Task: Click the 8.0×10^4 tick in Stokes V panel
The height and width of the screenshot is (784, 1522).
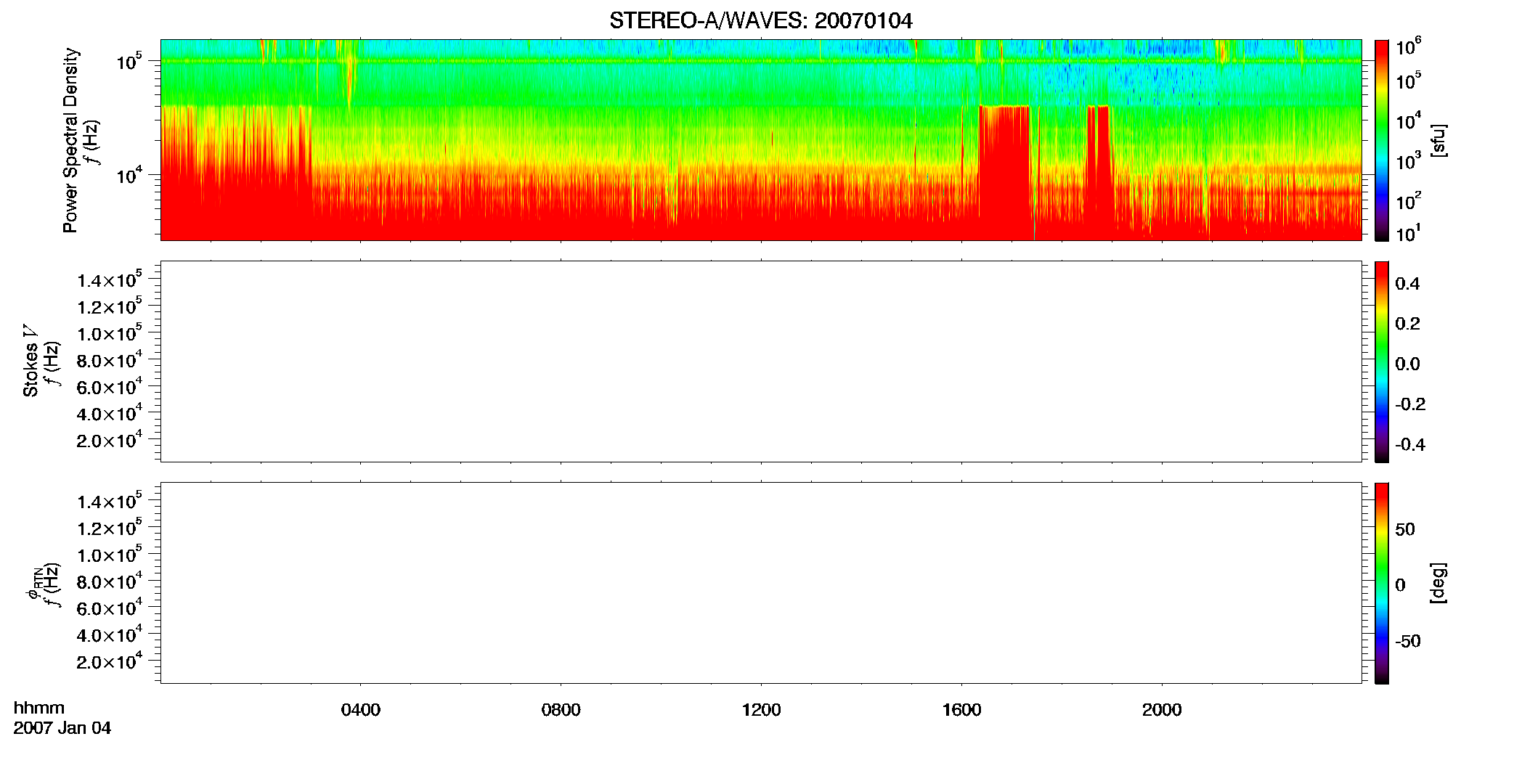Action: (x=109, y=360)
